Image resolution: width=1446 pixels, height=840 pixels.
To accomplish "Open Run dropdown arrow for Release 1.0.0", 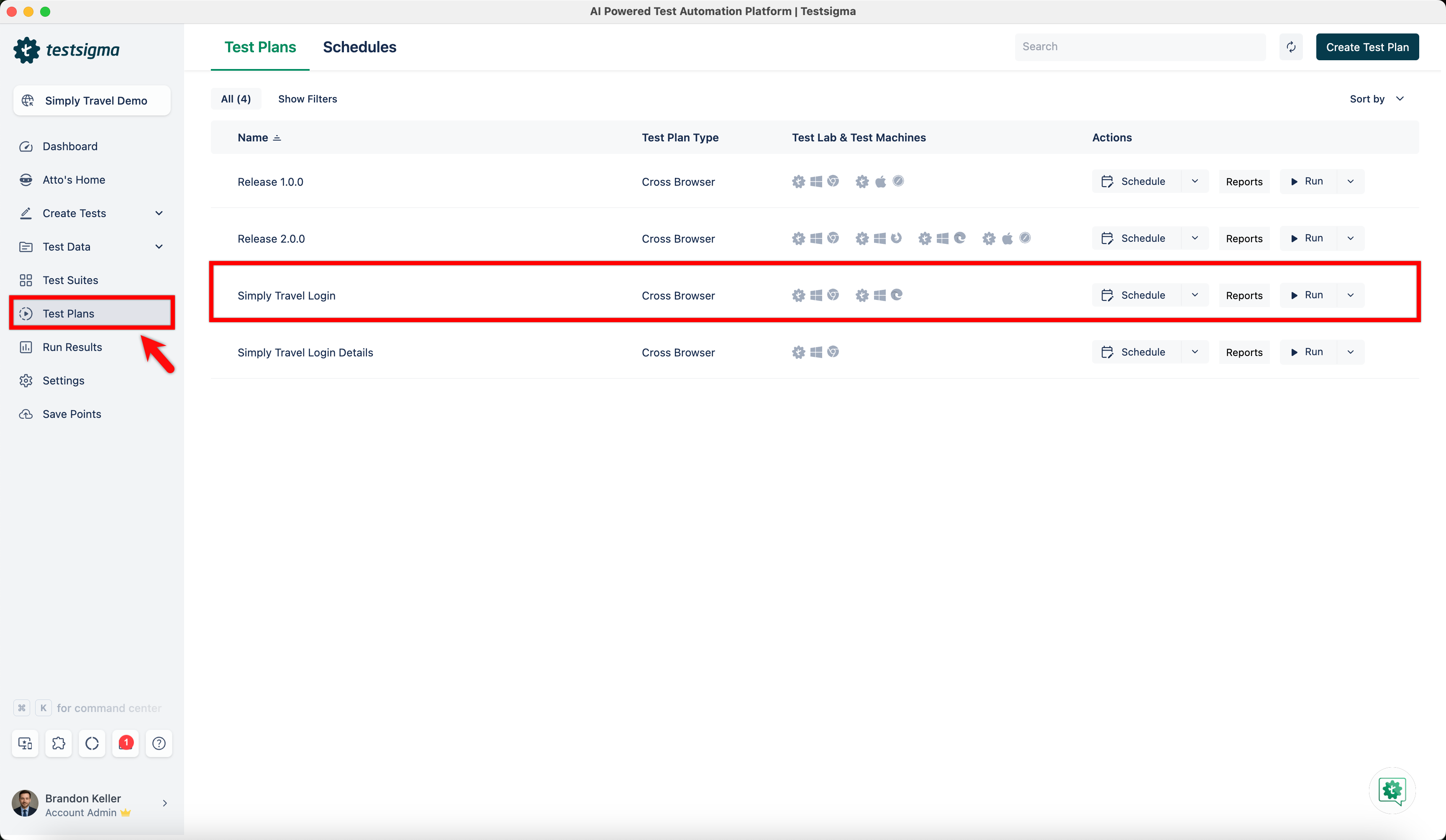I will (1350, 181).
